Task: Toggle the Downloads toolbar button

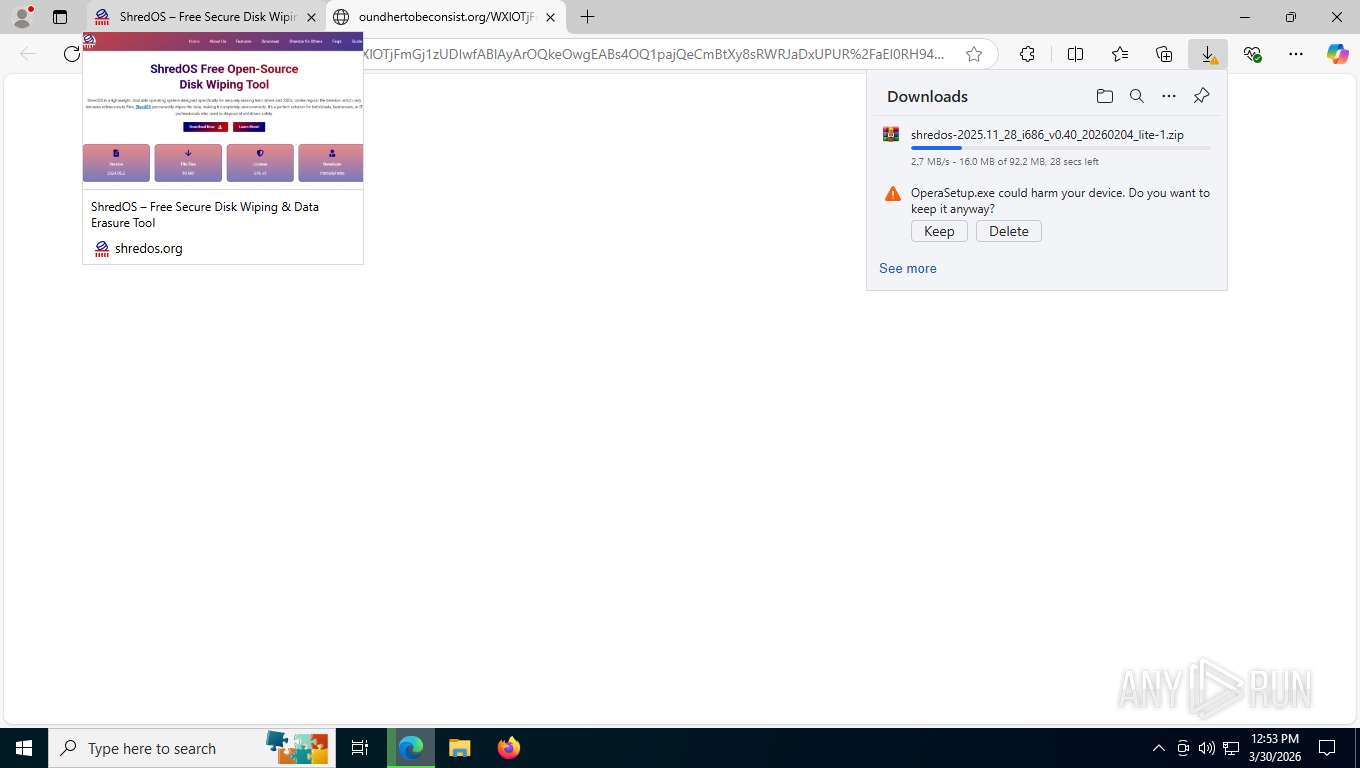Action: [1208, 54]
